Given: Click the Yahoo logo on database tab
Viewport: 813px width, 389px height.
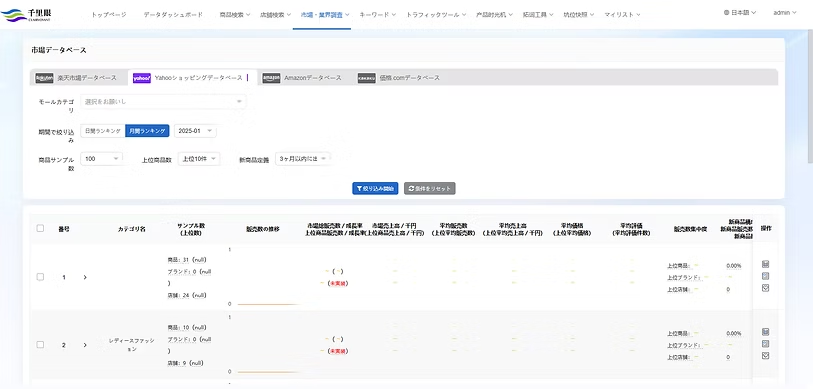Looking at the screenshot, I should click(x=142, y=78).
